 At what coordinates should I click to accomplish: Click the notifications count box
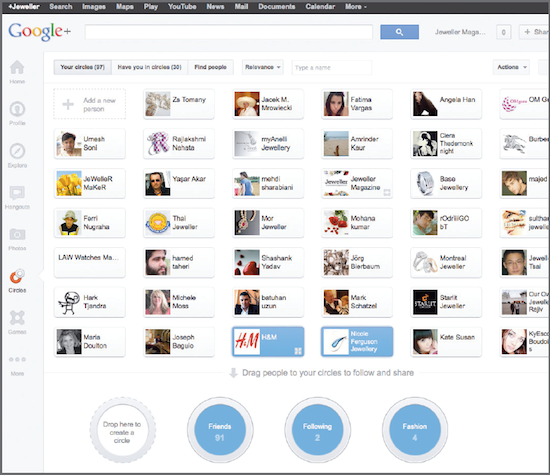click(x=503, y=32)
